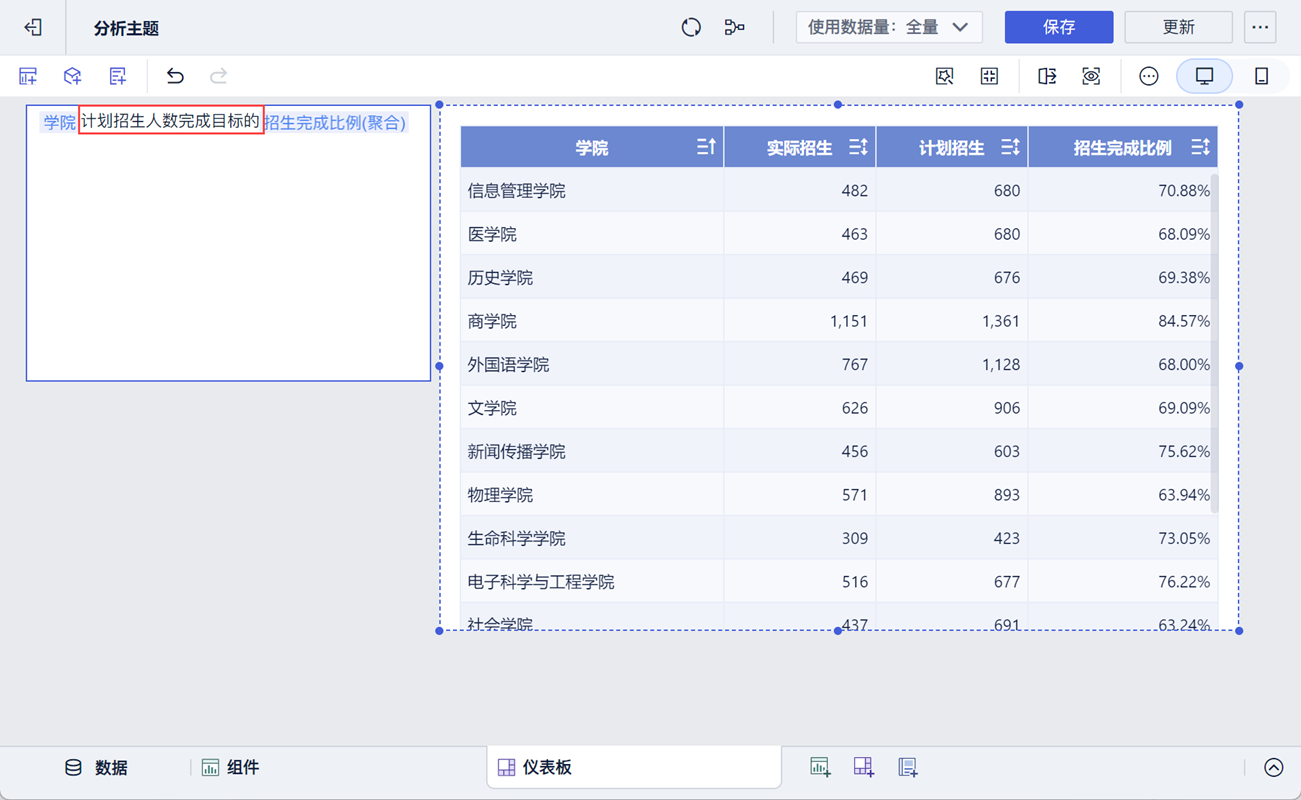Open the top-right more options ellipsis
Viewport: 1301px width, 800px height.
coord(1260,27)
